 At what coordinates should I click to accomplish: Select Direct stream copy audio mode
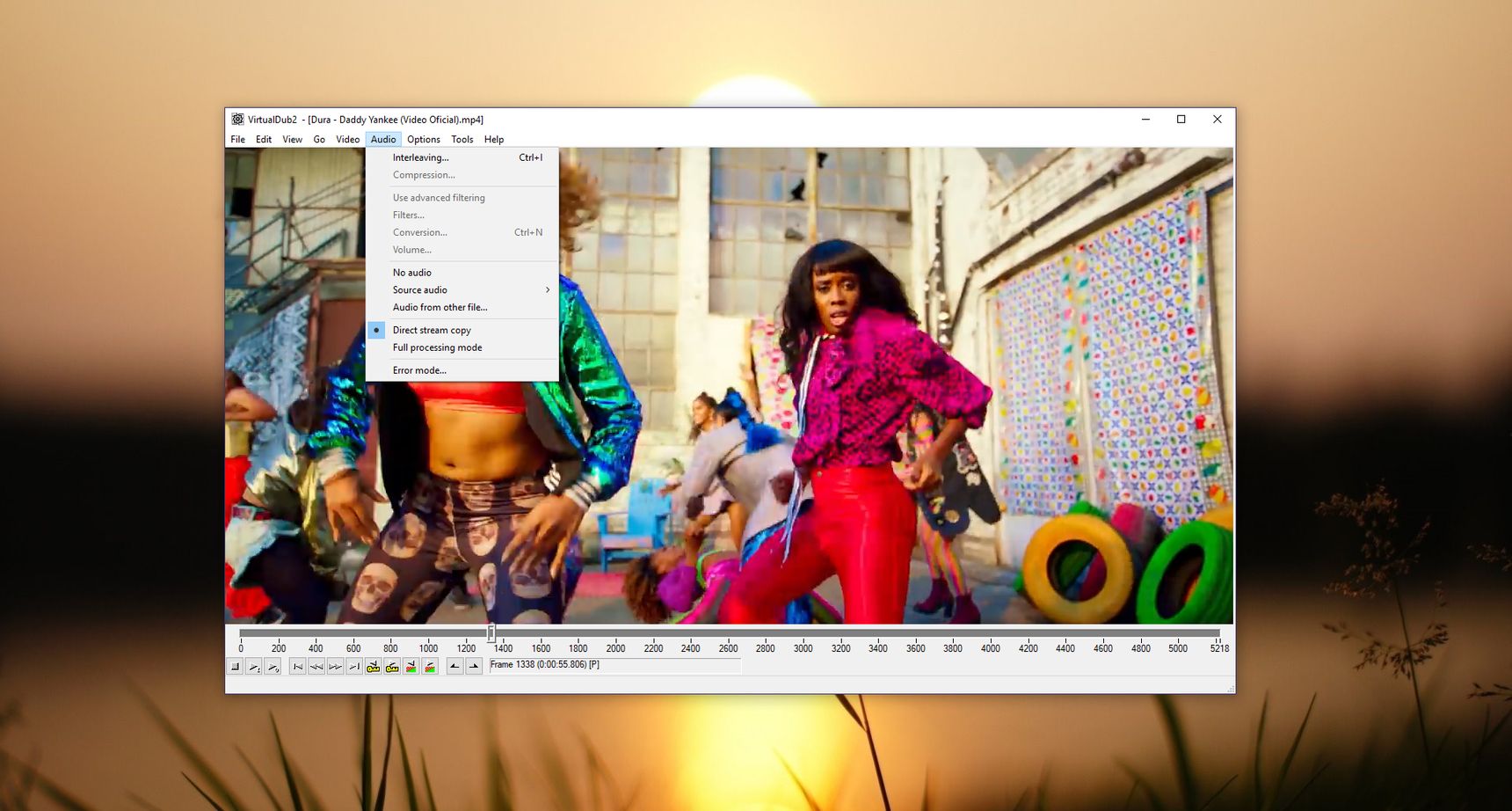coord(462,331)
